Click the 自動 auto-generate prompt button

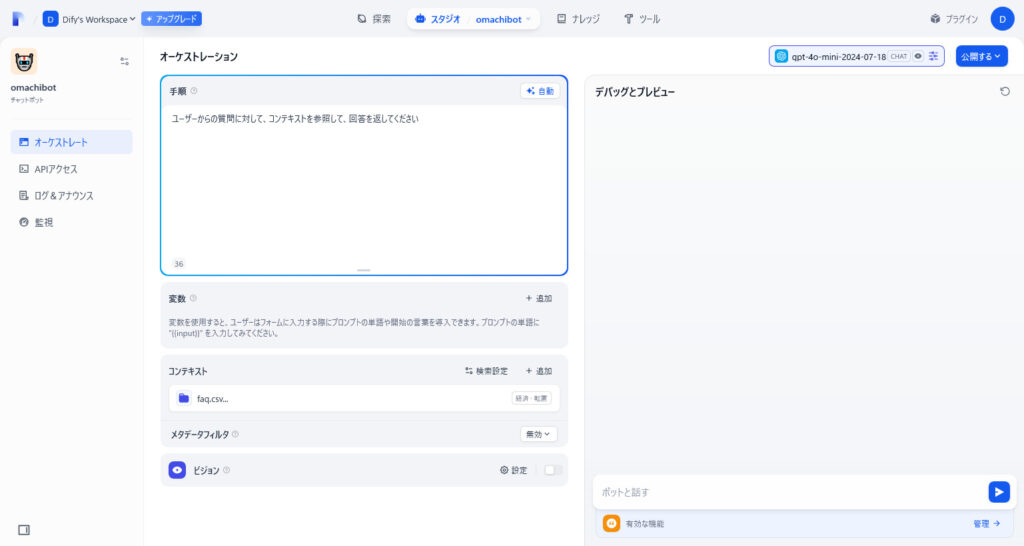coord(540,91)
